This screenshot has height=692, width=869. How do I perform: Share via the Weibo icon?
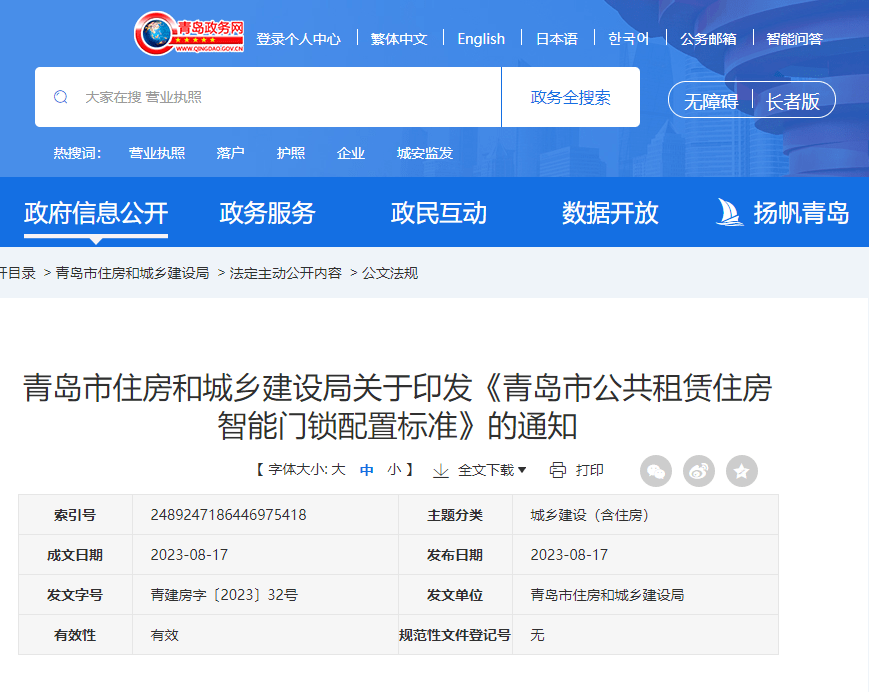(x=699, y=471)
